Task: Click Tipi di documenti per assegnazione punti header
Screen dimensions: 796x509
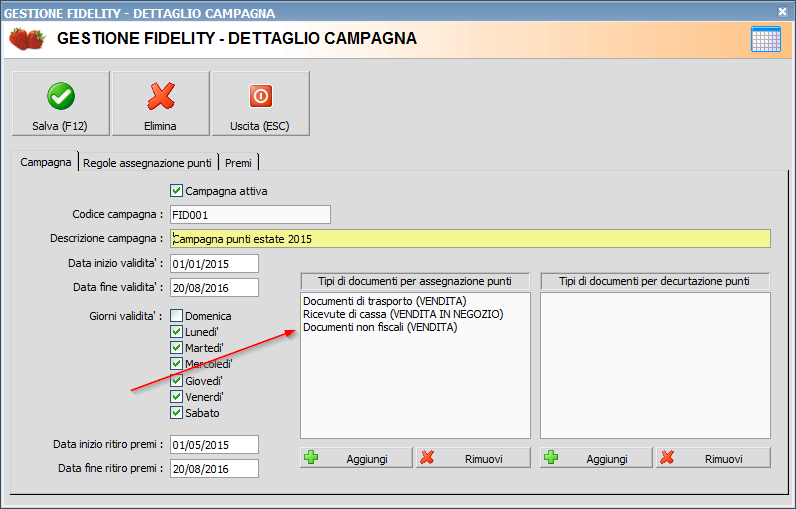Action: click(415, 281)
